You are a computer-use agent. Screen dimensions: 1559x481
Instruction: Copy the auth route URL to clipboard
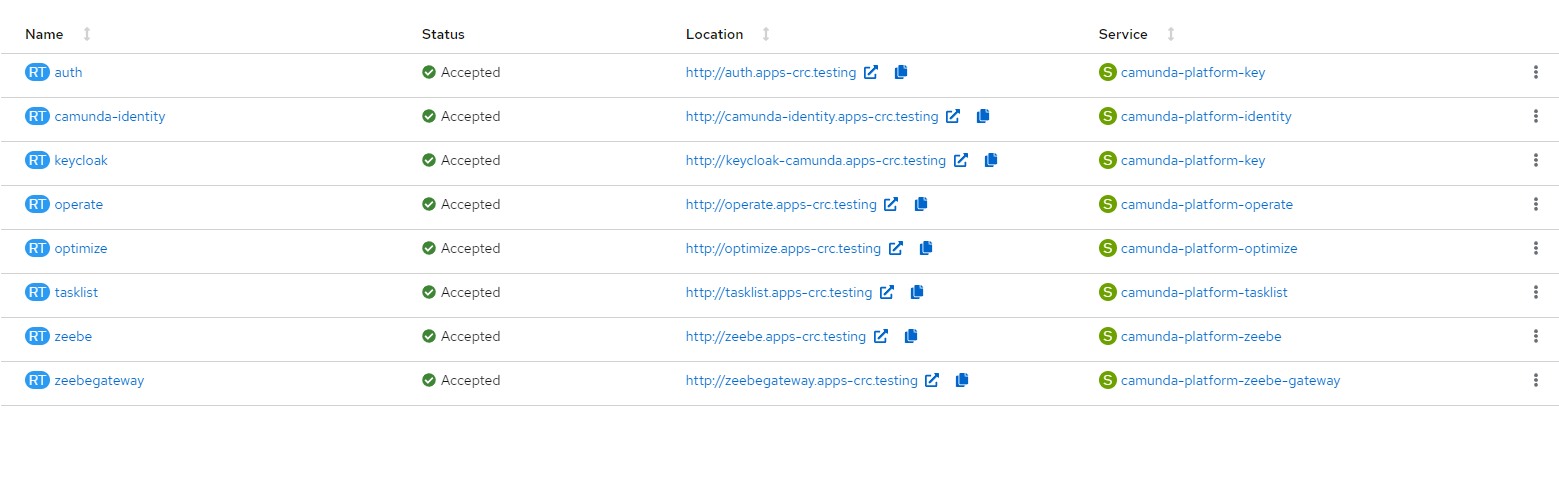[901, 72]
